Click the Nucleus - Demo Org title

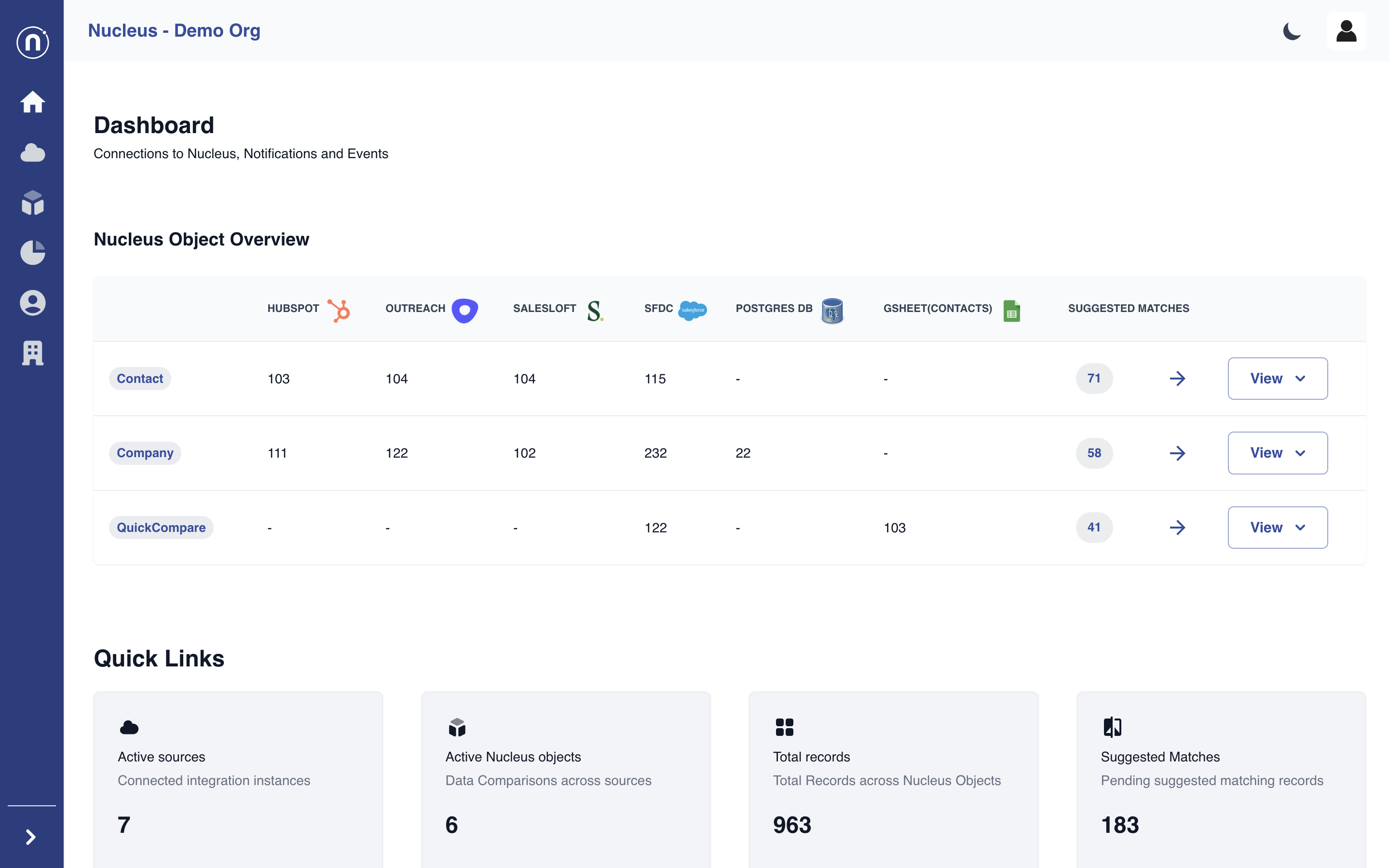click(174, 30)
